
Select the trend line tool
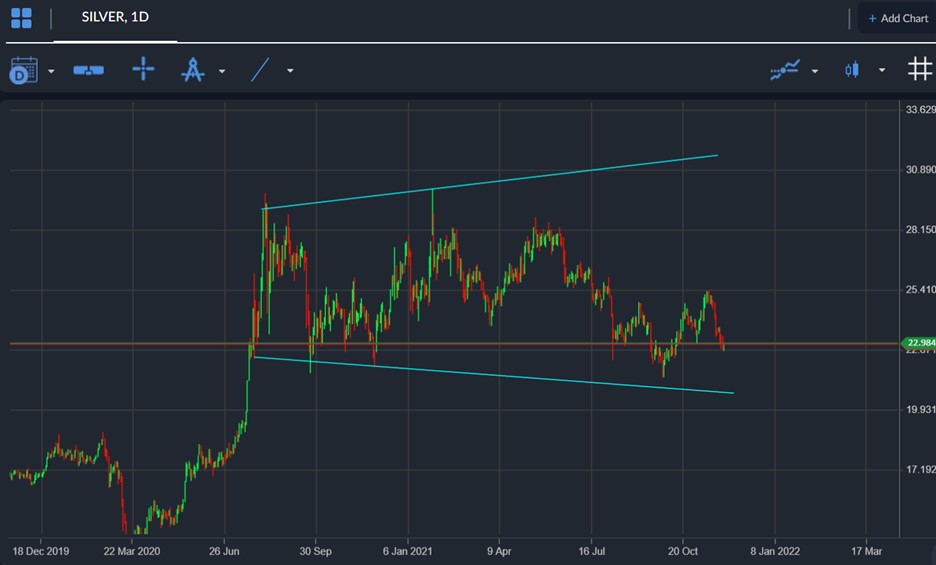point(260,70)
